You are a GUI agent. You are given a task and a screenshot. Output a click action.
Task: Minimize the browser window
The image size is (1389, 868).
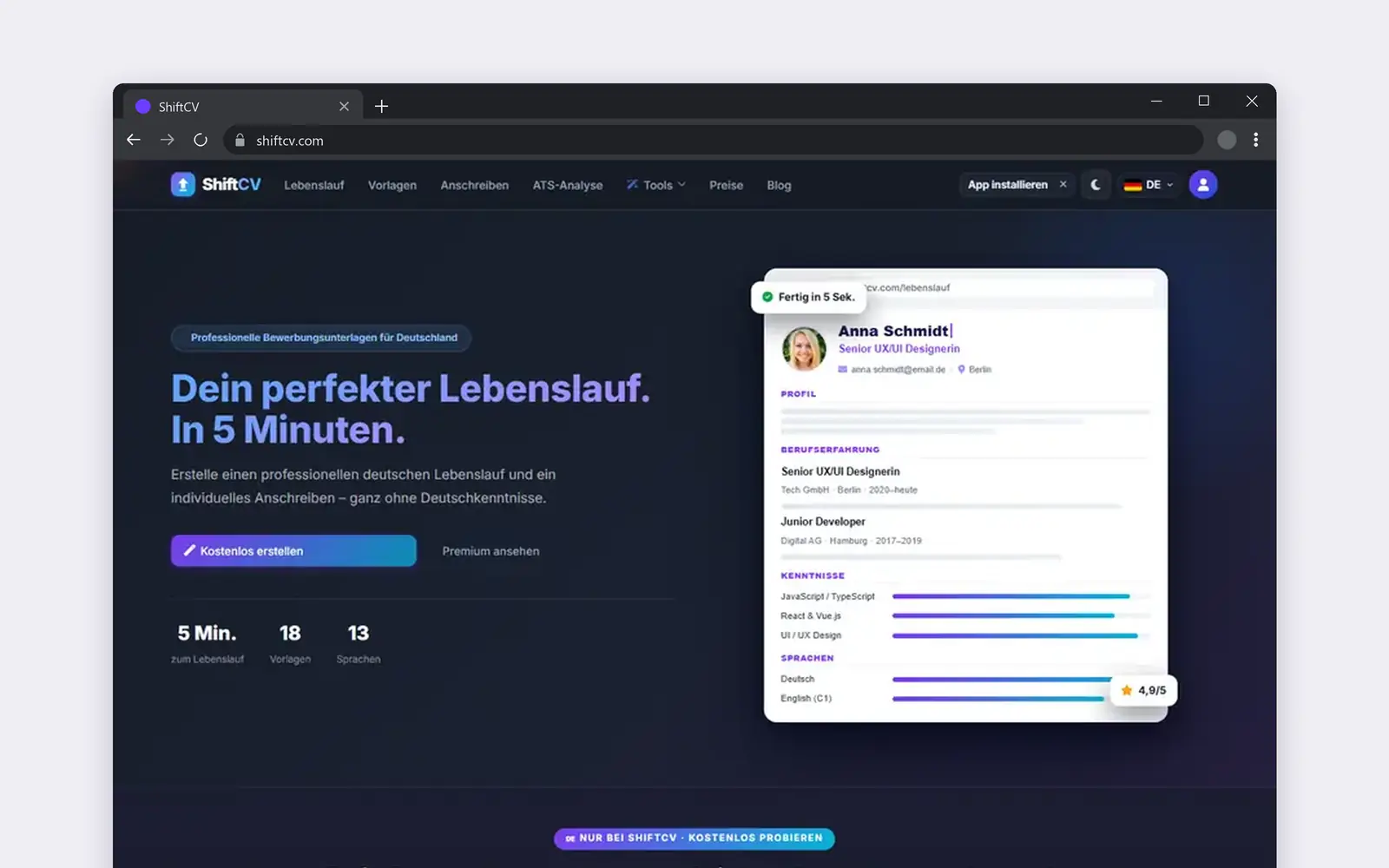[x=1156, y=101]
